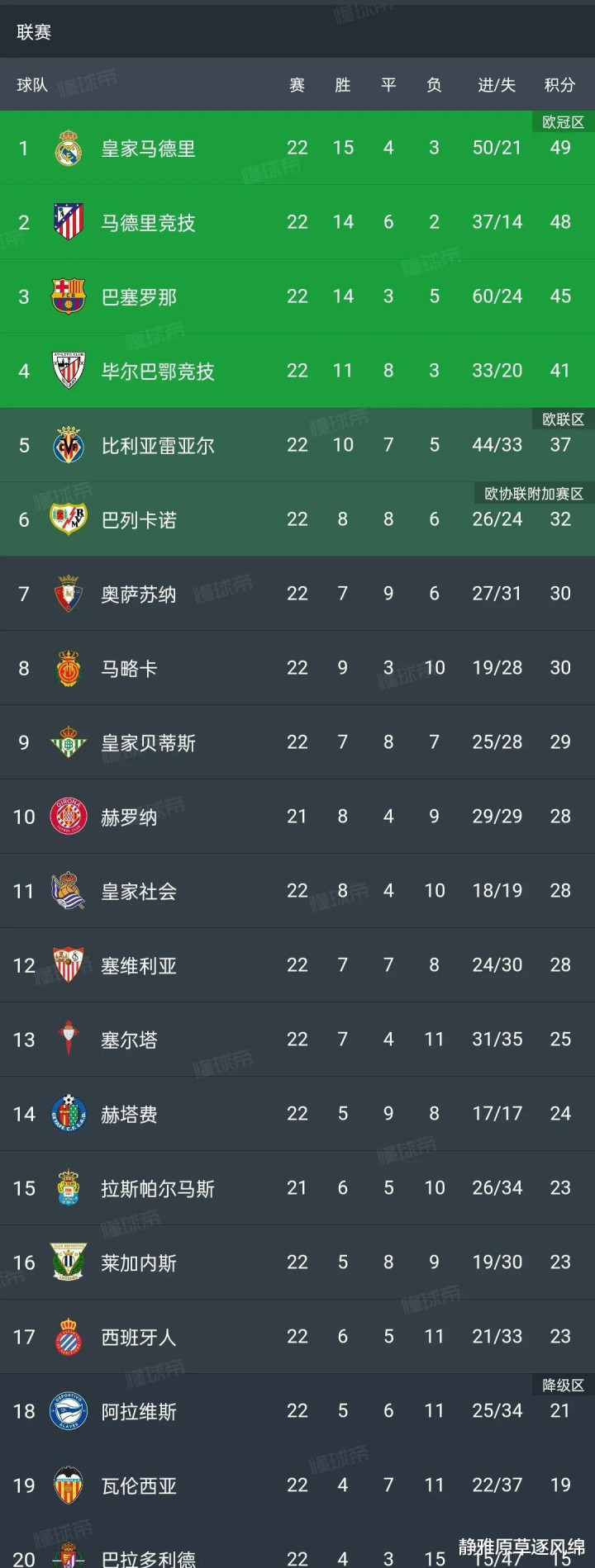Viewport: 595px width, 1568px height.
Task: Open team name 拉斯帕尔马斯
Action: pos(158,1188)
